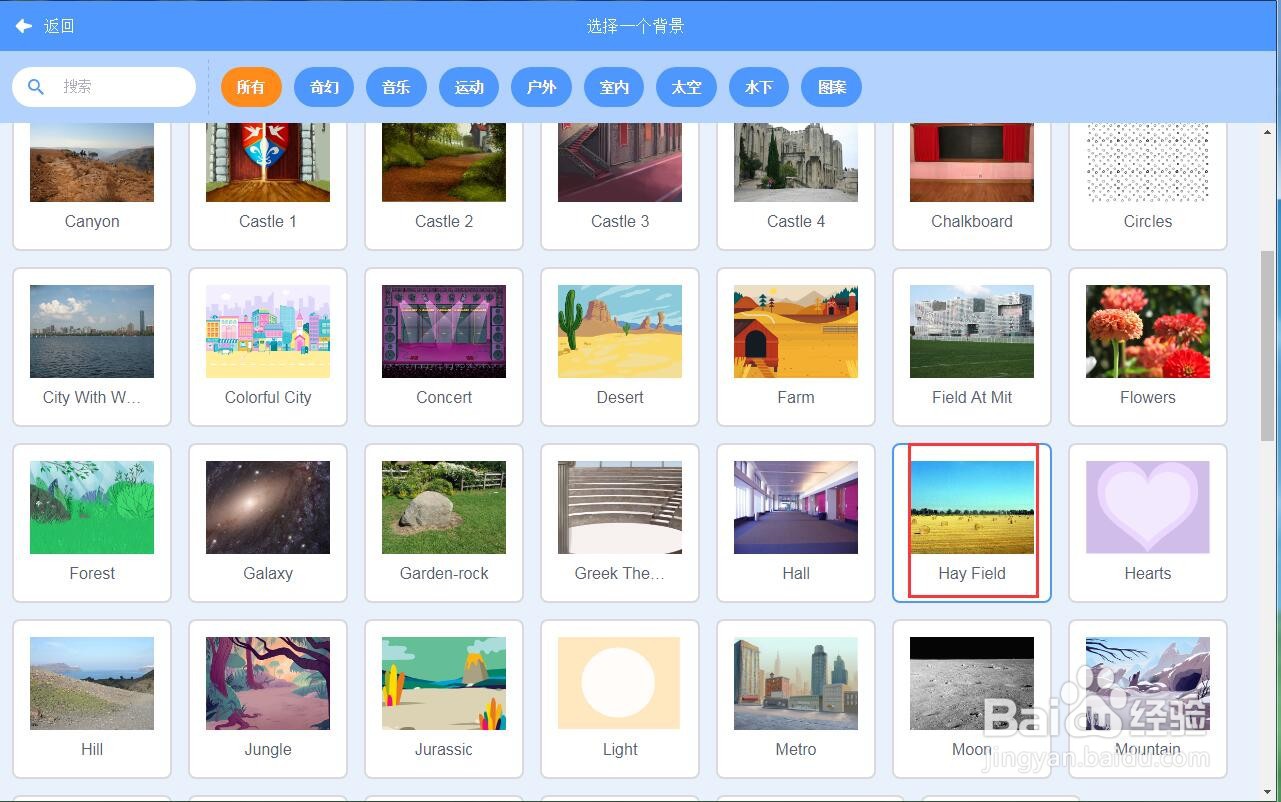Select the Hall backdrop

796,523
